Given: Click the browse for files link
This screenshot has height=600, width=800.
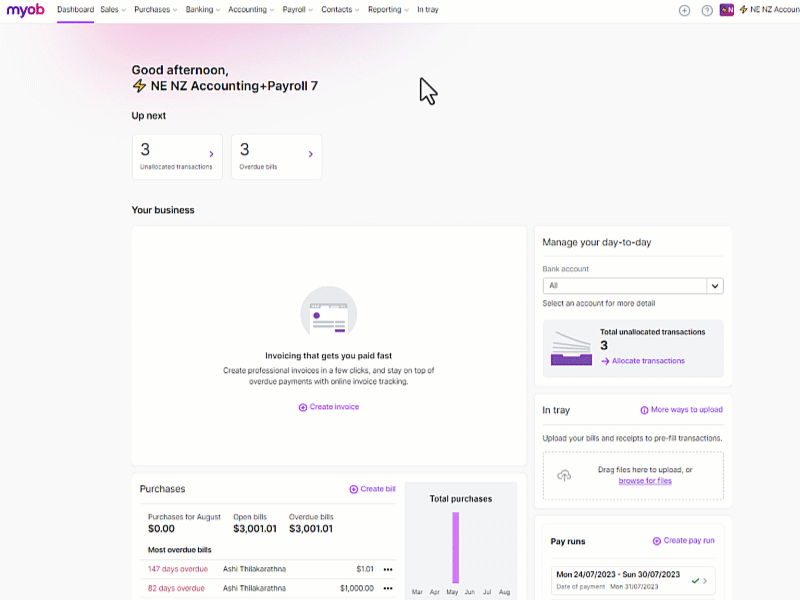Looking at the screenshot, I should (645, 481).
